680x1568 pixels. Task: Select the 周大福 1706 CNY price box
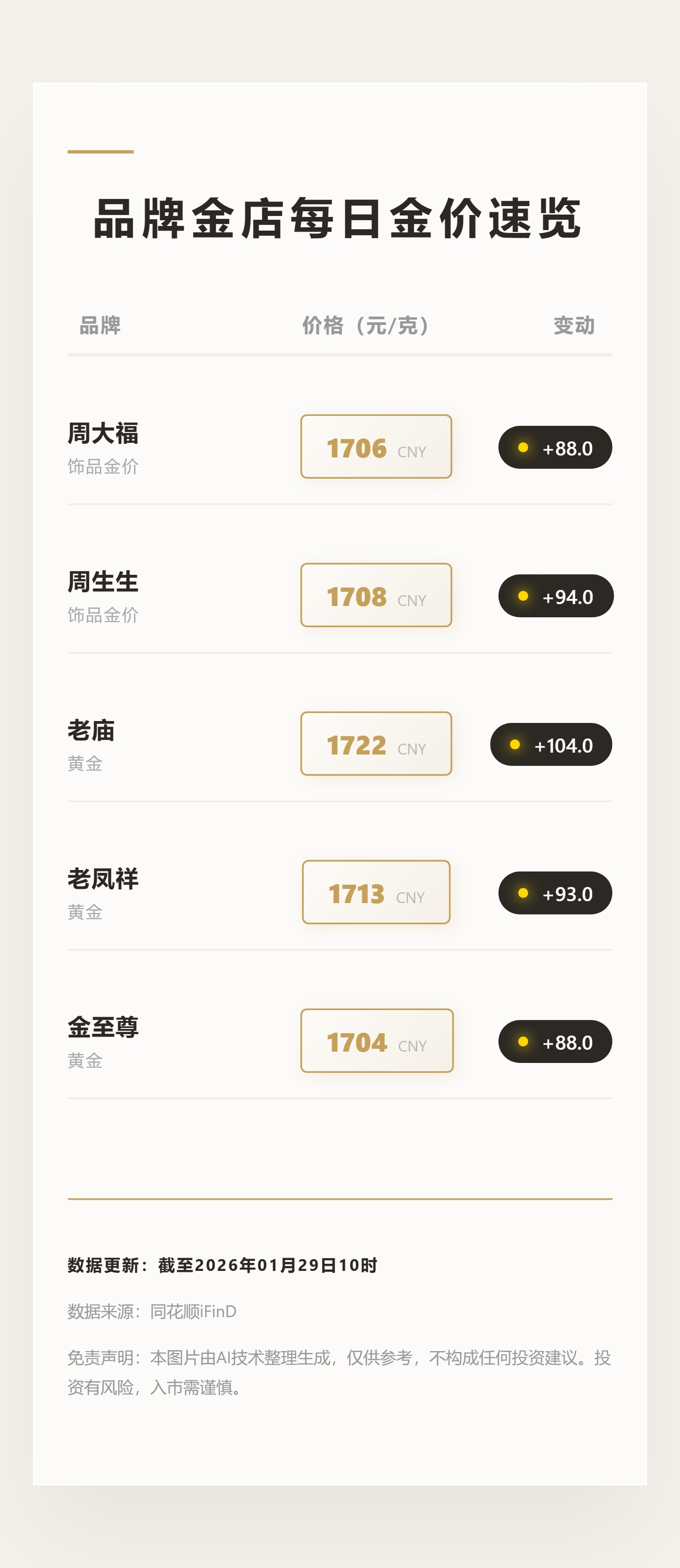pos(376,447)
